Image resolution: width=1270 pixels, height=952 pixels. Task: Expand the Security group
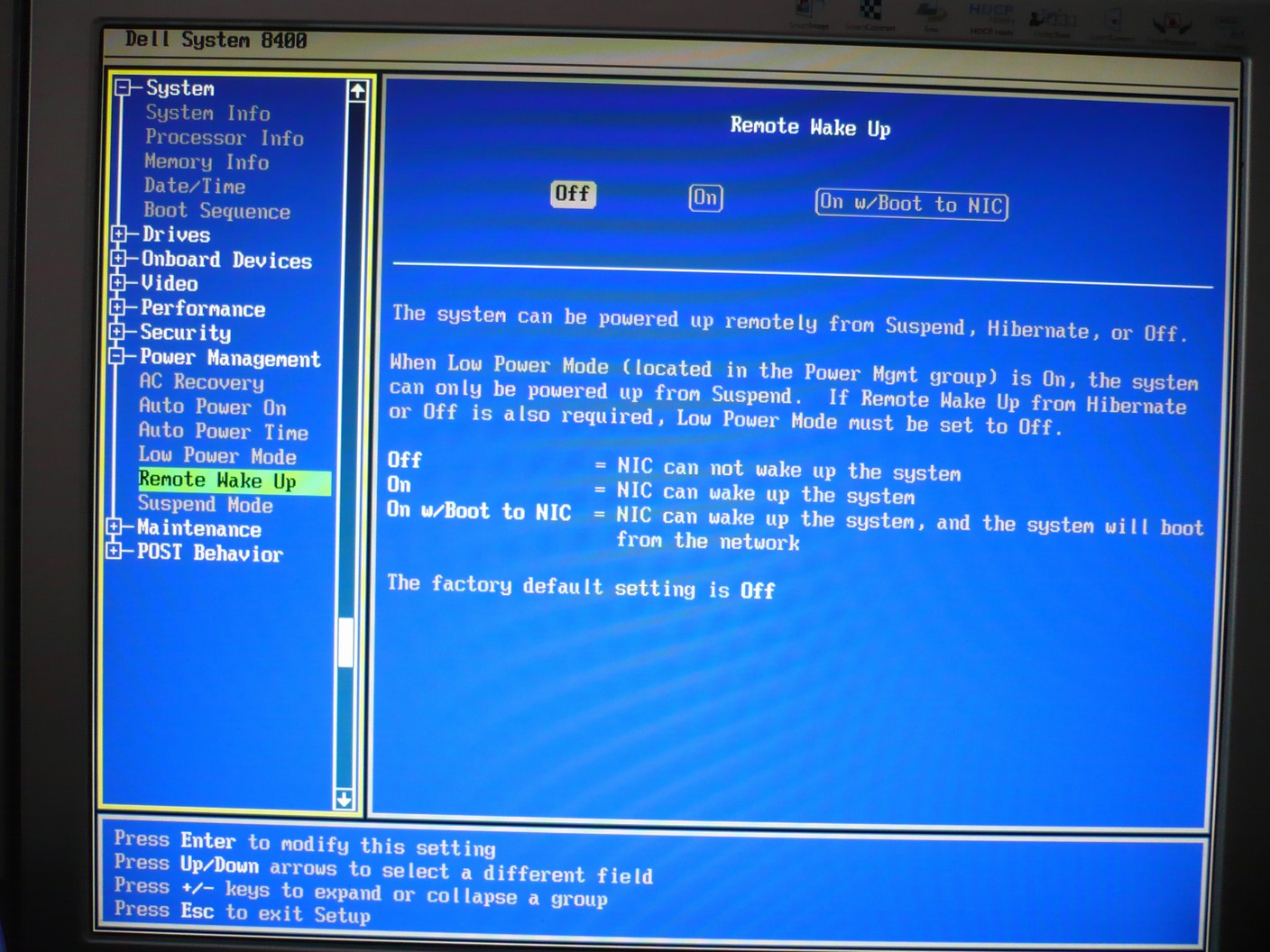117,332
